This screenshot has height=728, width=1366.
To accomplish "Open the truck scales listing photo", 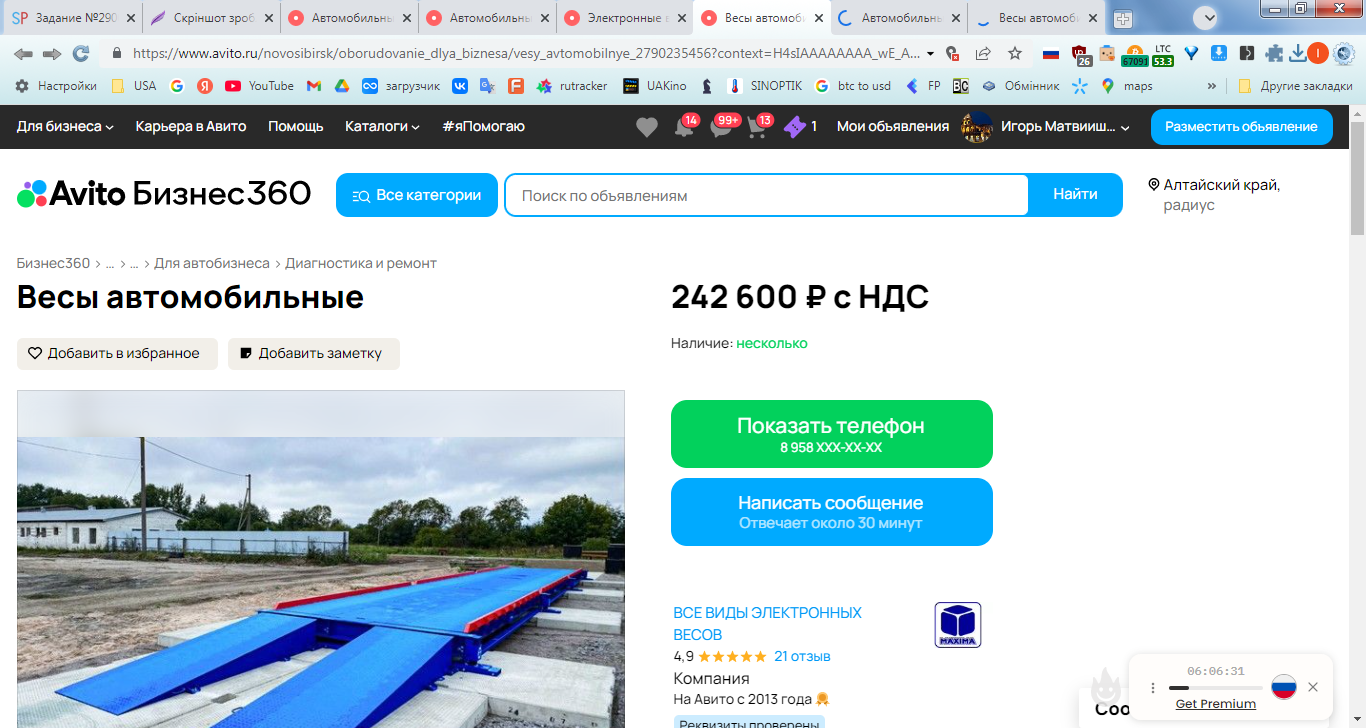I will pos(321,559).
